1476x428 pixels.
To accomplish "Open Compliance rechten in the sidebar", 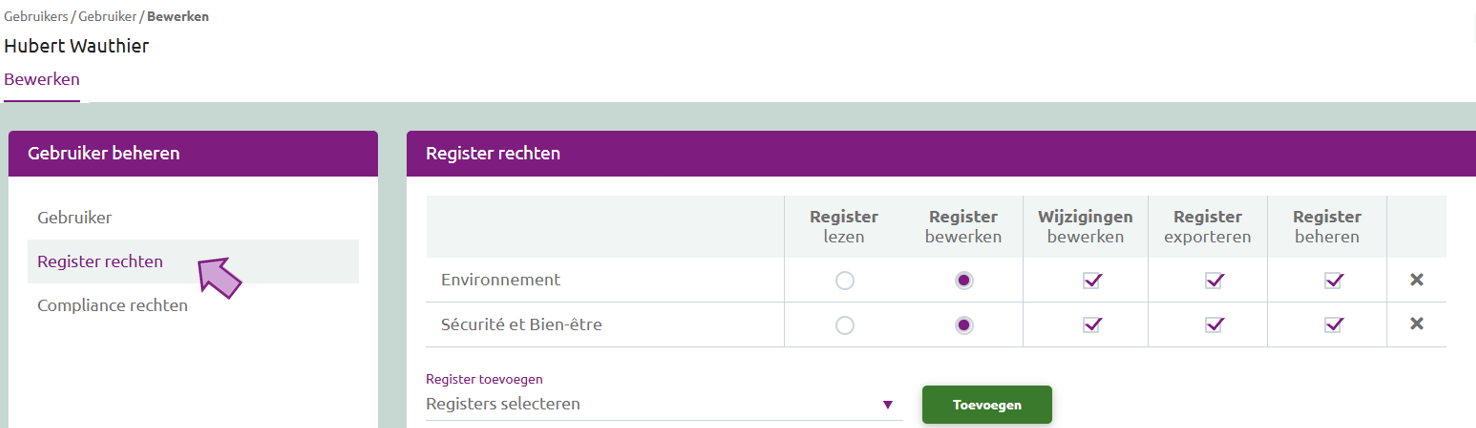I will click(112, 306).
